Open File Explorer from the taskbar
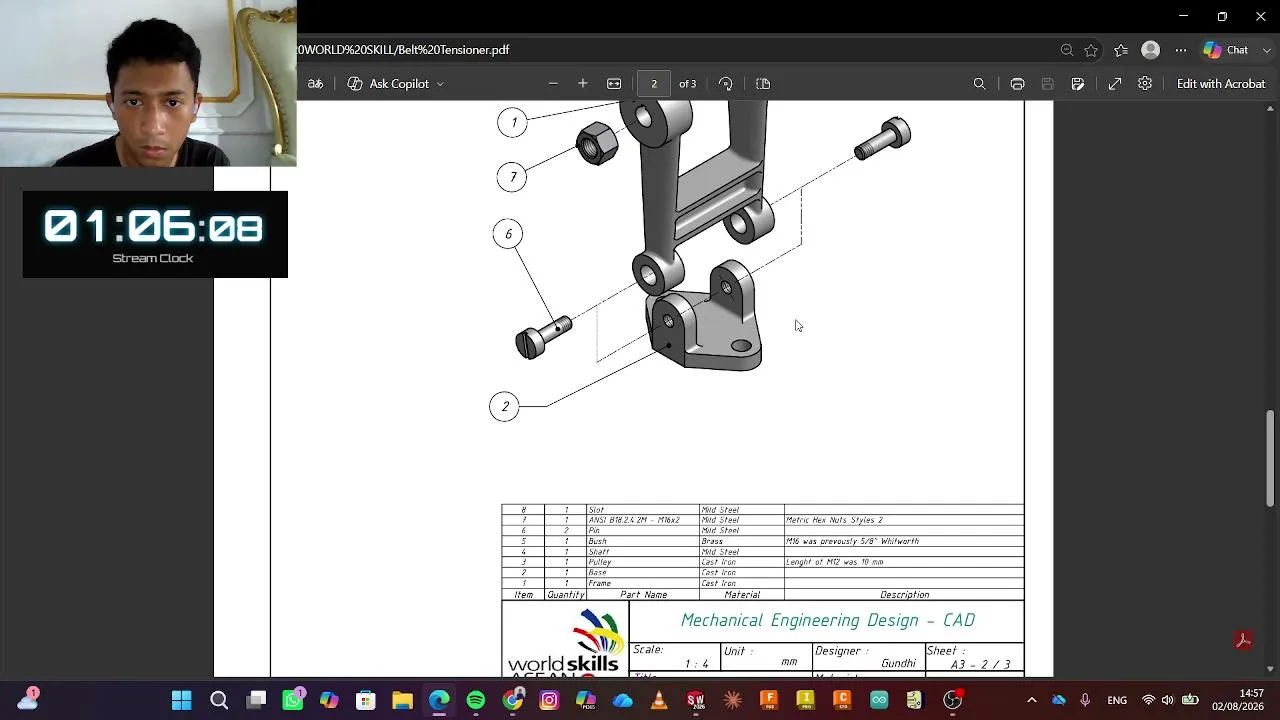Viewport: 1280px width, 720px height. click(402, 700)
